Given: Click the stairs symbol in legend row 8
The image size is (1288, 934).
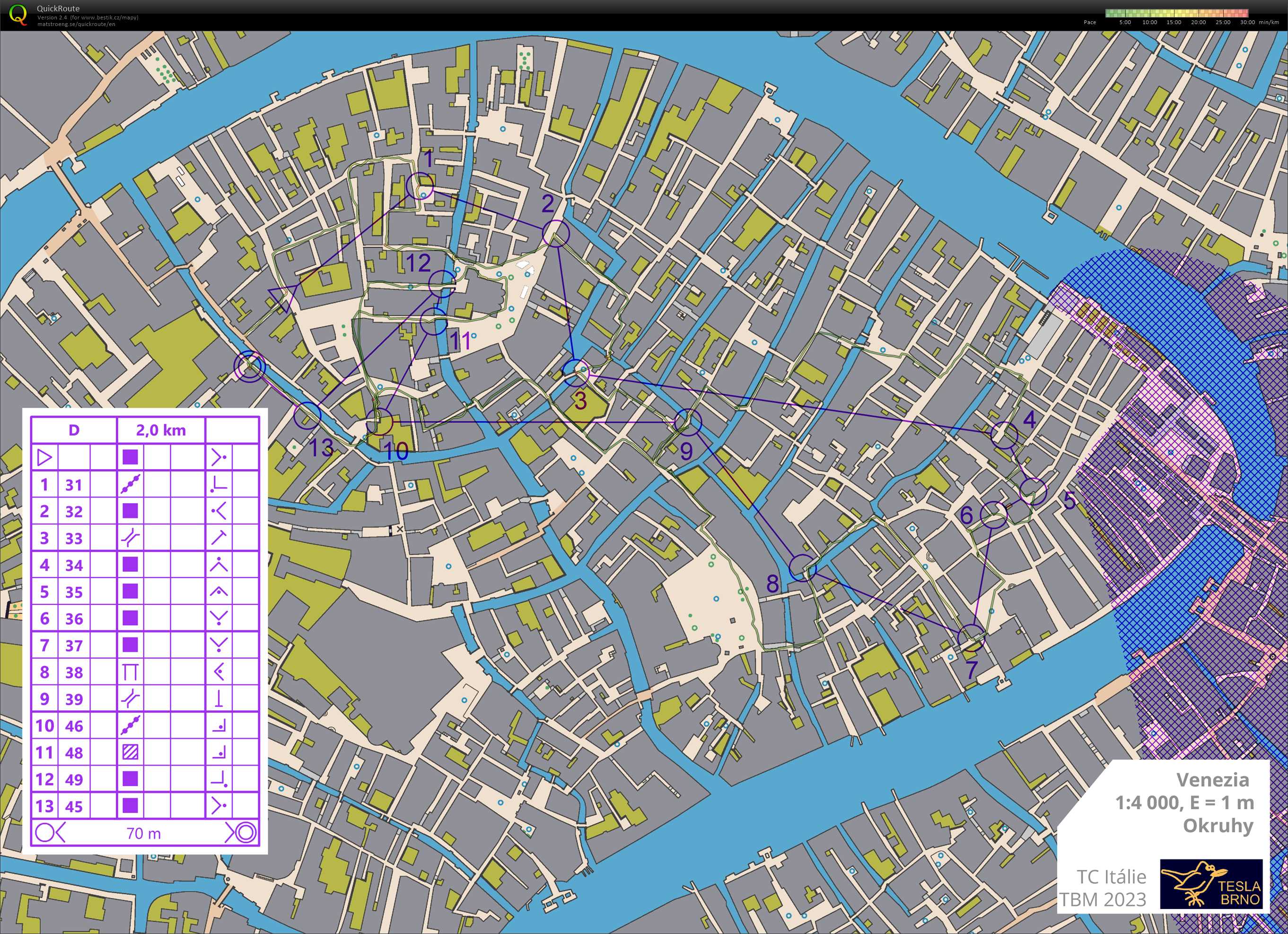Looking at the screenshot, I should (x=131, y=672).
